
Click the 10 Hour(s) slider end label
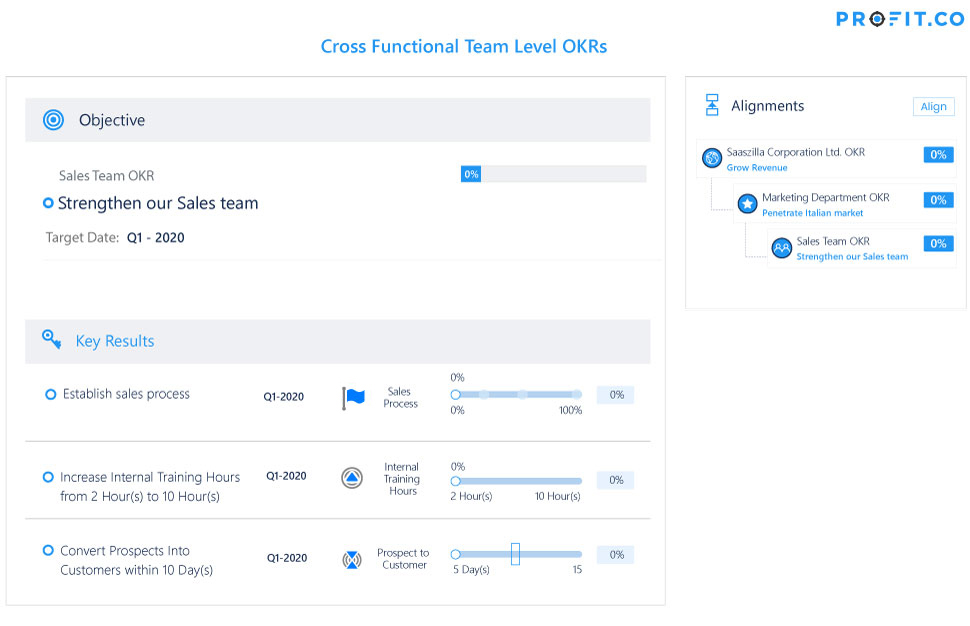coord(557,496)
